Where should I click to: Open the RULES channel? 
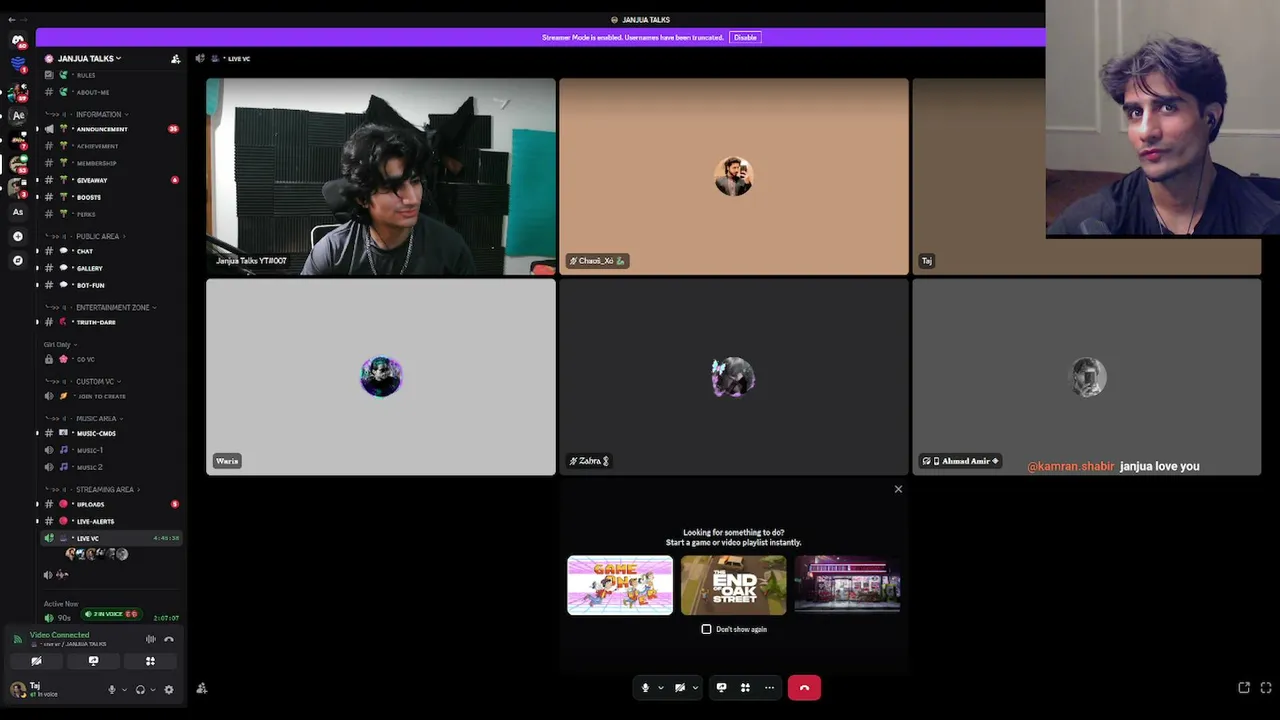[x=112, y=75]
